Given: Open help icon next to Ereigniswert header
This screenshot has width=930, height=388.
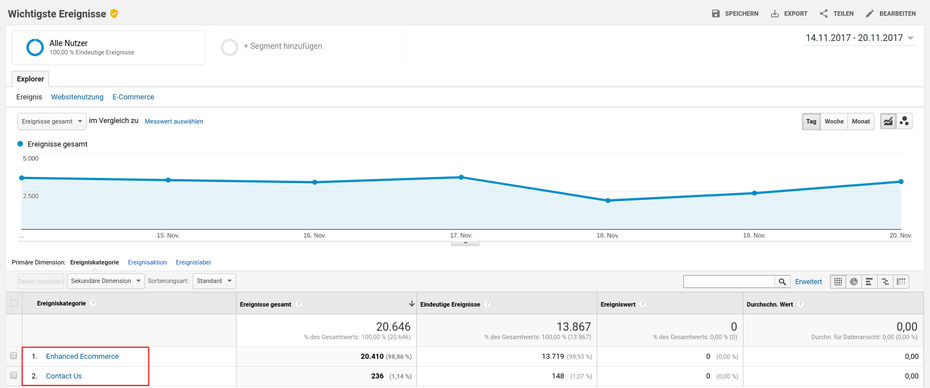Looking at the screenshot, I should (643, 304).
